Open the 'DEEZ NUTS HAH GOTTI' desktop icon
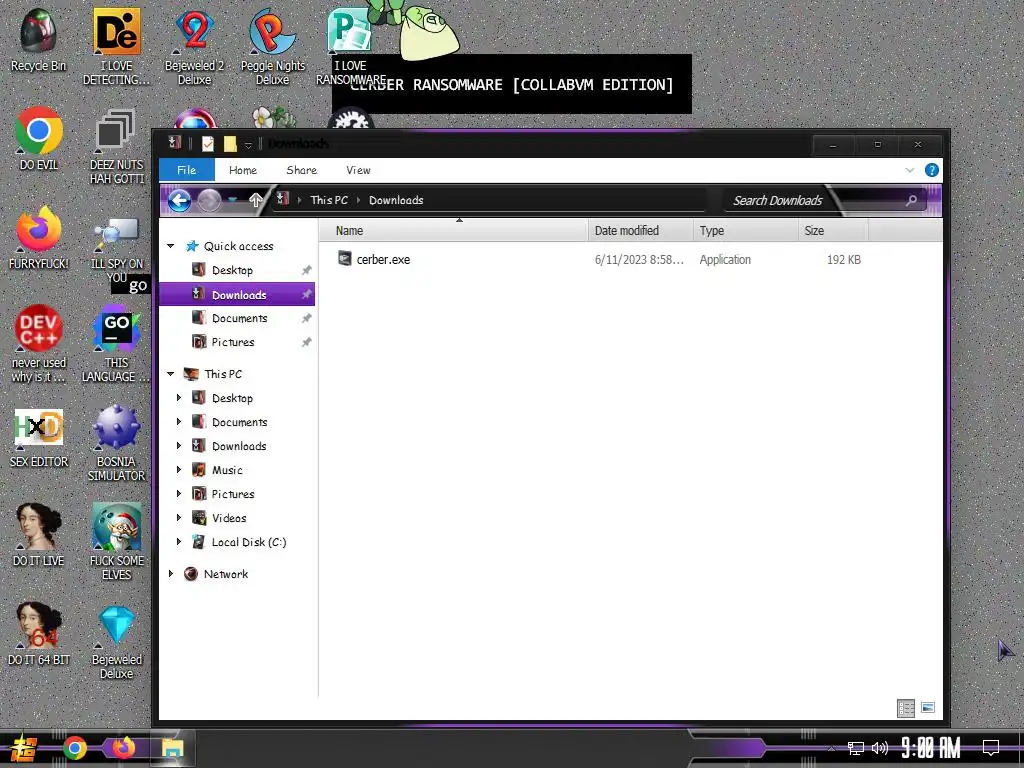The width and height of the screenshot is (1024, 768). 116,145
